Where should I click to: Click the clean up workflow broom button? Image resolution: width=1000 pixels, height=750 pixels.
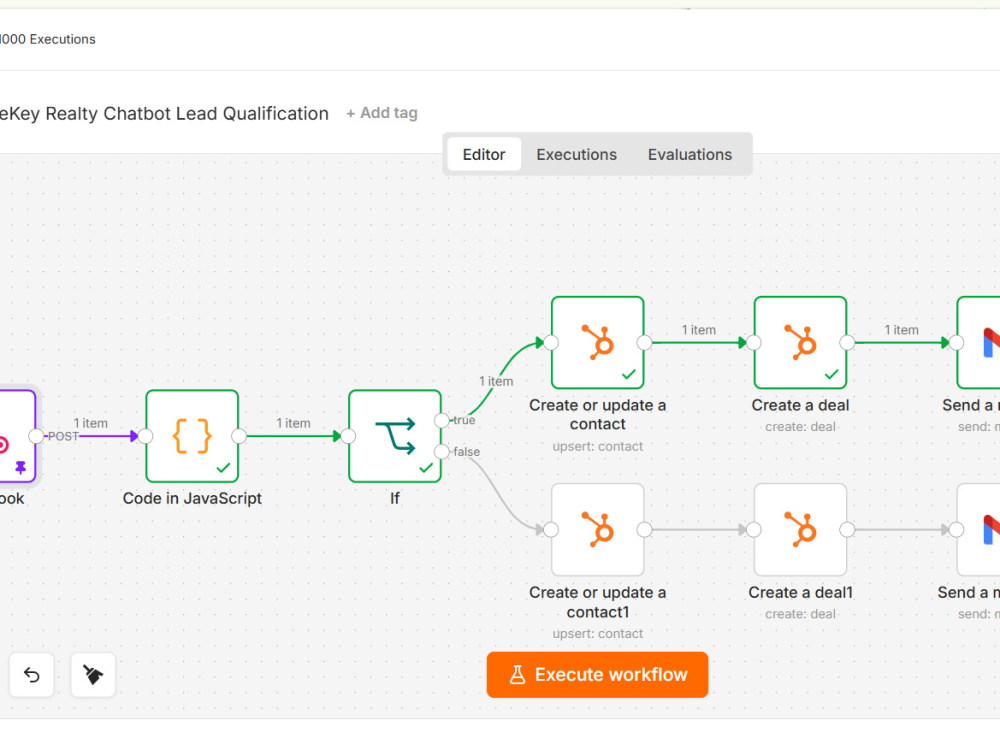point(93,675)
